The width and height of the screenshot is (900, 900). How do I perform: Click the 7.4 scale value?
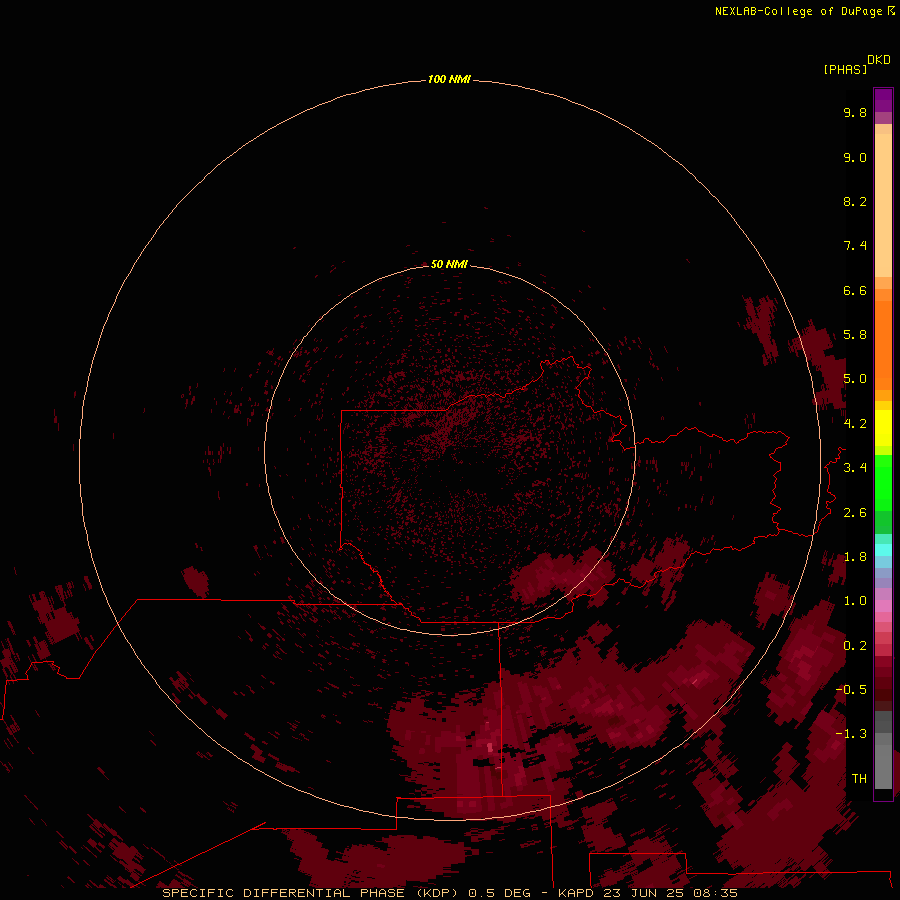tap(855, 246)
